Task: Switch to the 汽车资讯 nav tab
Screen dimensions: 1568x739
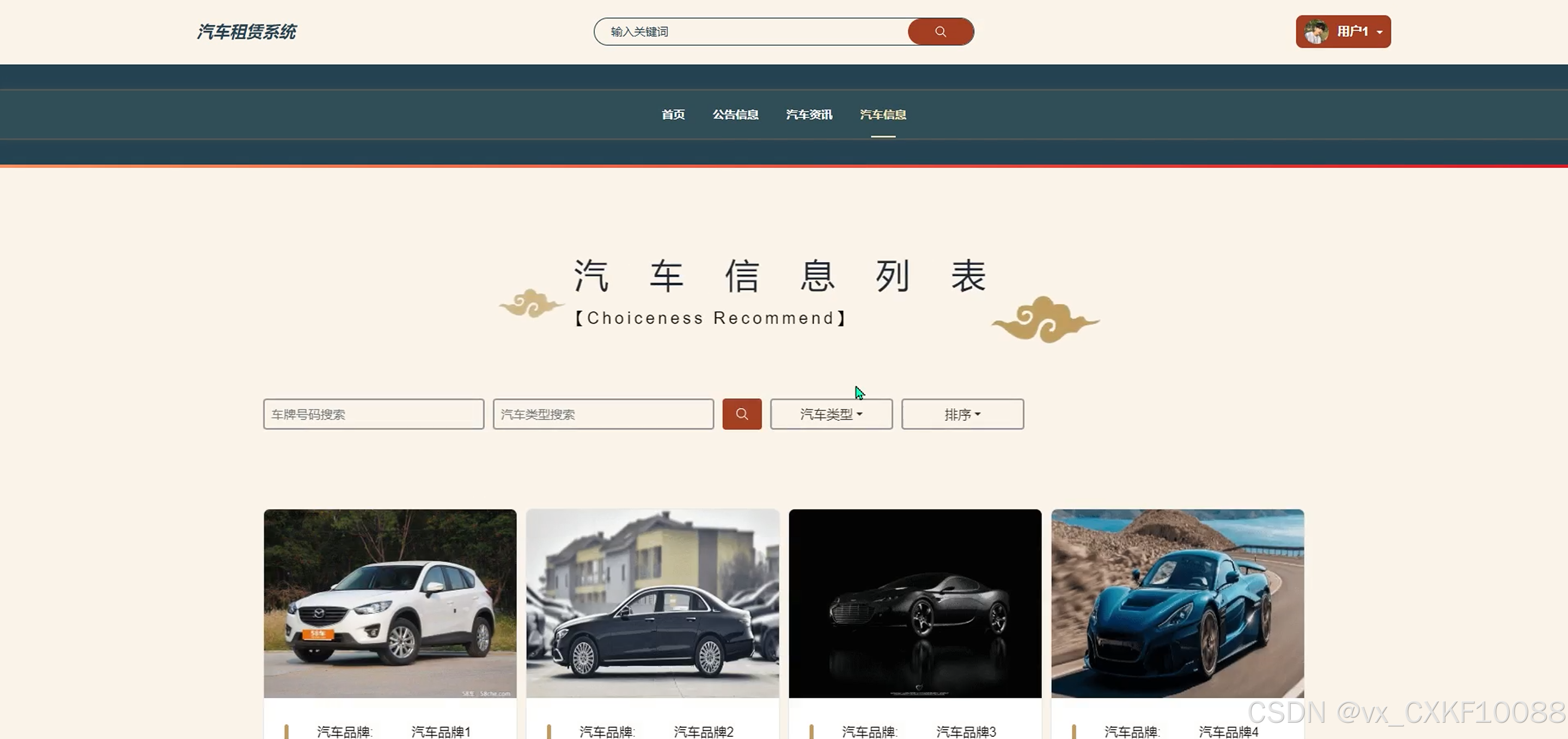Action: point(809,114)
